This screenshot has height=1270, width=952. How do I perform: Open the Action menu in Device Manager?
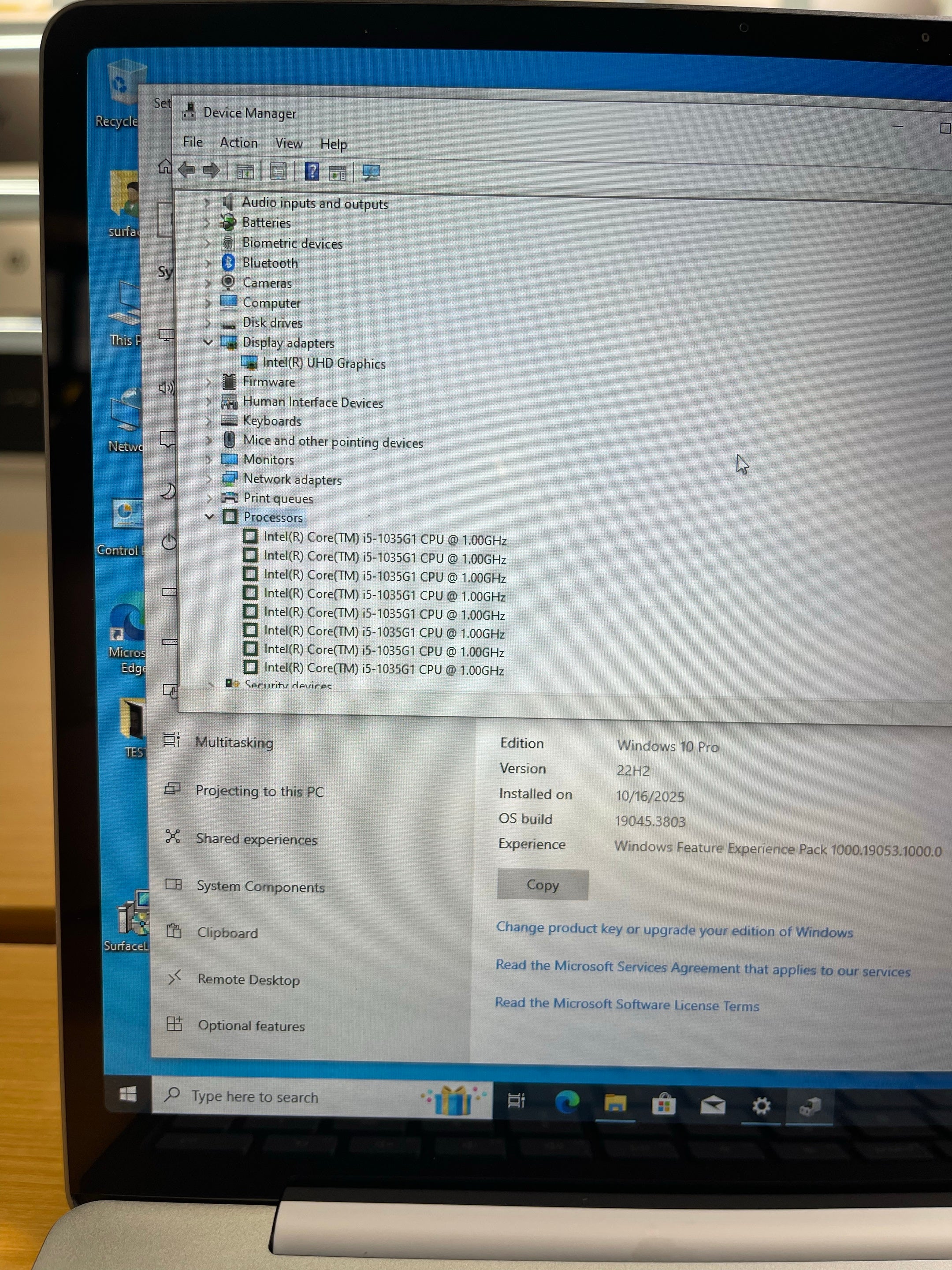(x=239, y=142)
